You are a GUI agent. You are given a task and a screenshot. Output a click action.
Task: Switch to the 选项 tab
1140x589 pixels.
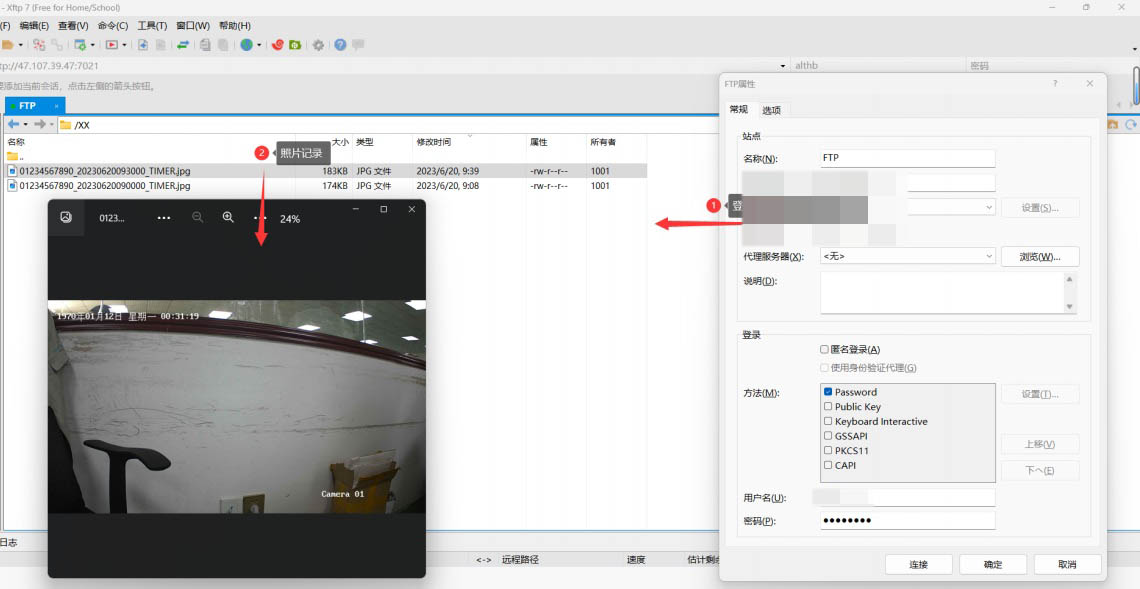(771, 110)
